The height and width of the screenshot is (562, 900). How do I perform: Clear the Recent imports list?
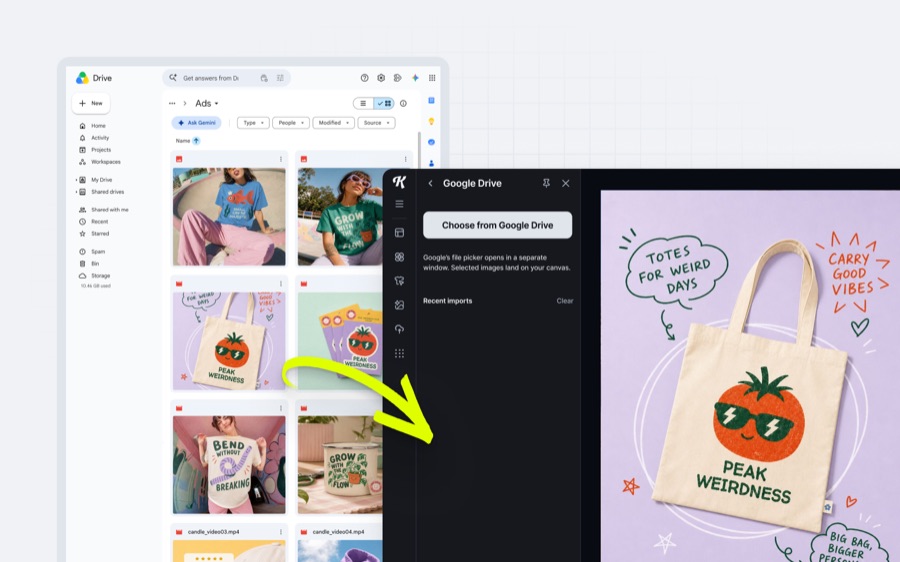pos(565,301)
